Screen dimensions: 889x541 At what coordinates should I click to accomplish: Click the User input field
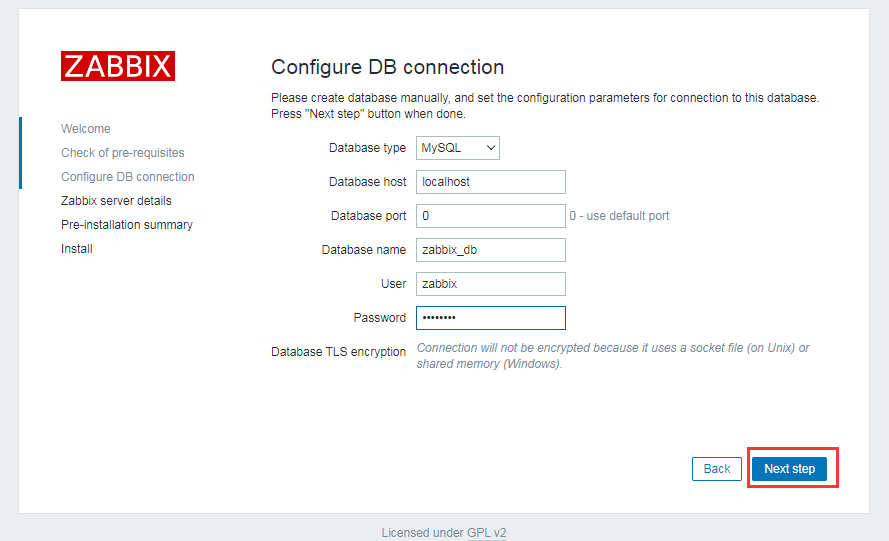click(x=490, y=284)
